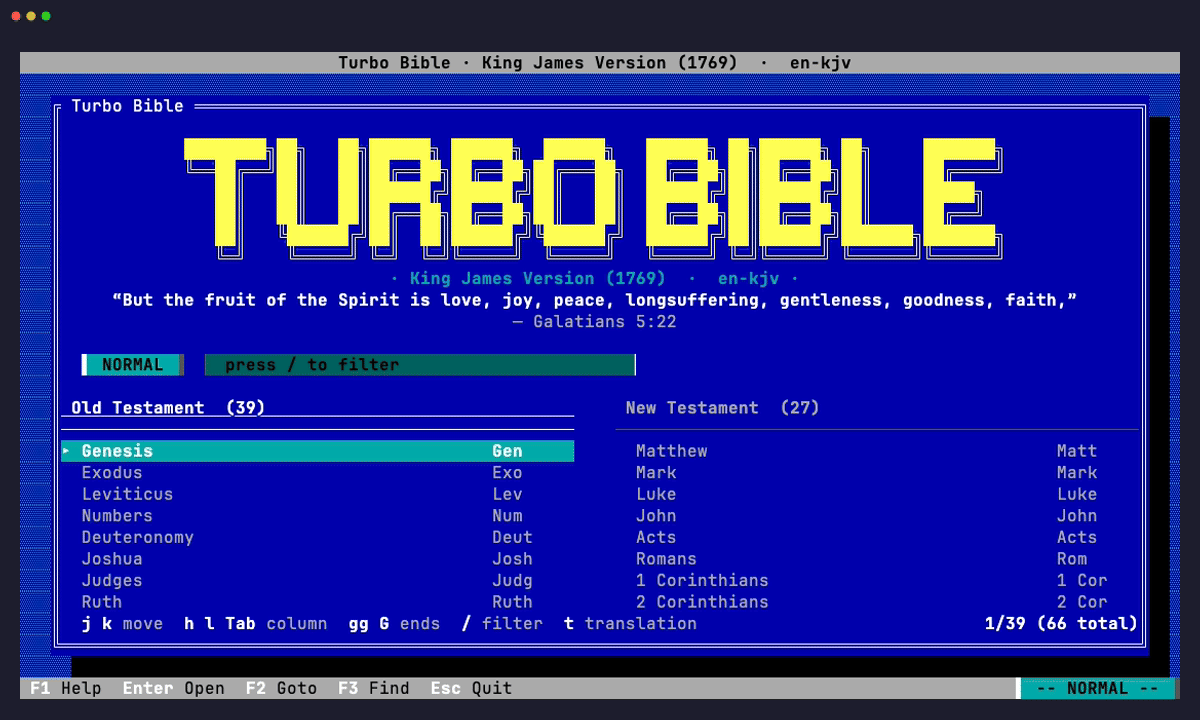Click the '1/39 (66 total)' counter
Viewport: 1200px width, 720px height.
[1062, 624]
